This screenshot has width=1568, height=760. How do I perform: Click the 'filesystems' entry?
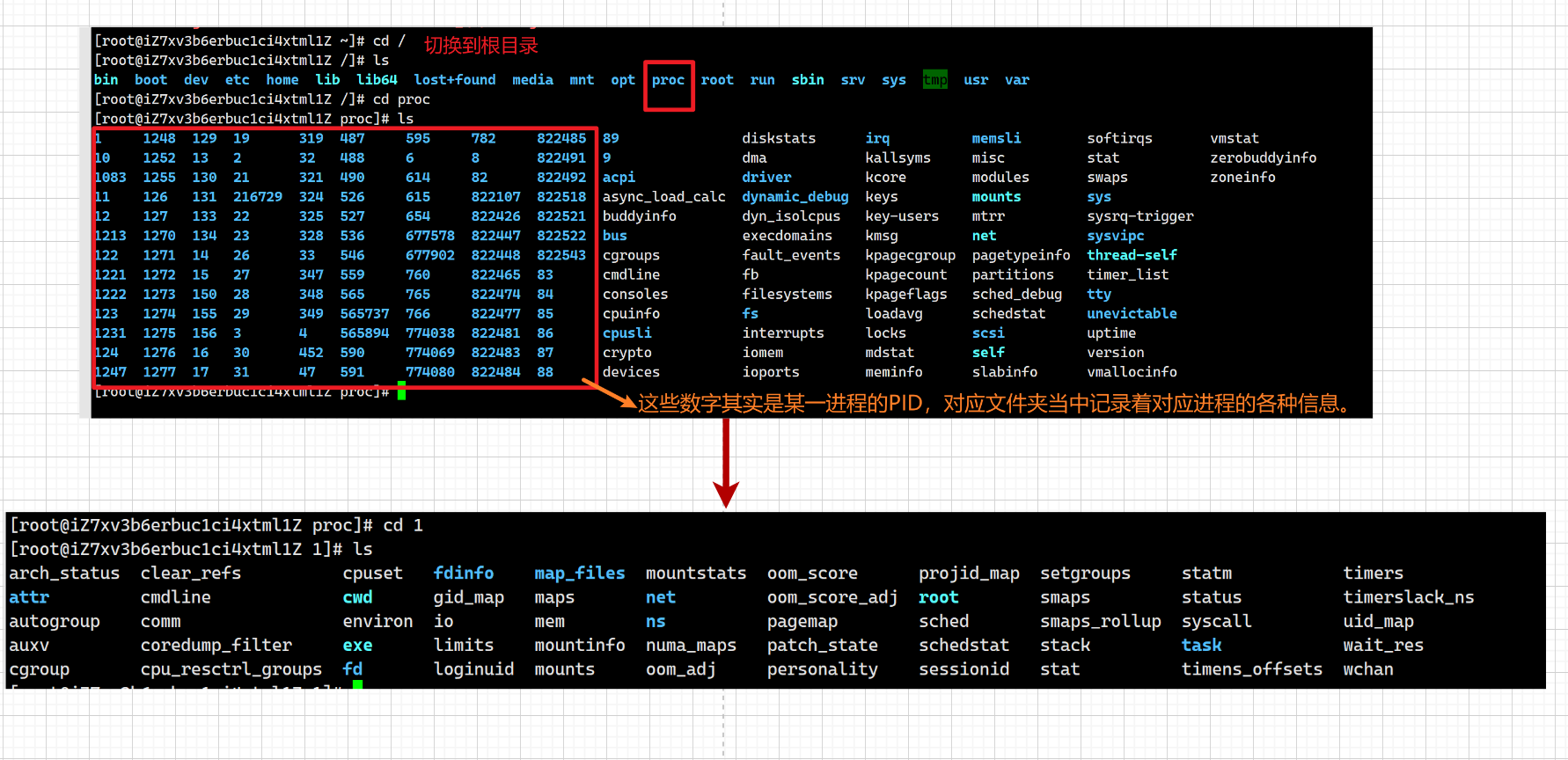[787, 295]
